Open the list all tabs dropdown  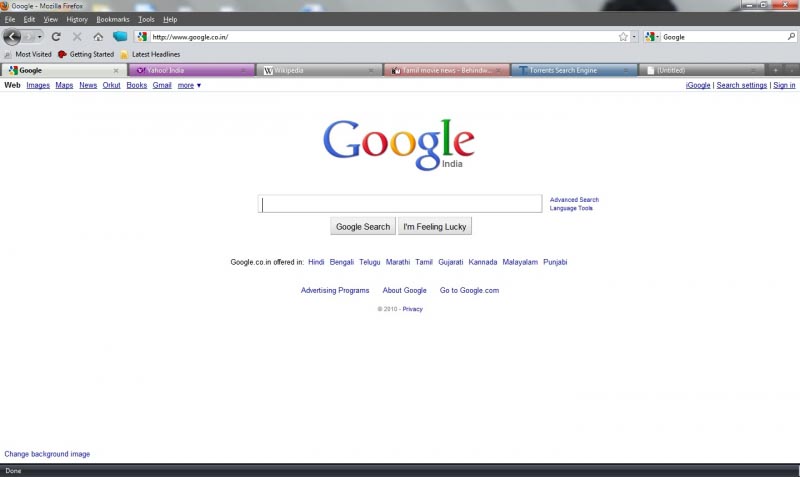coord(791,70)
